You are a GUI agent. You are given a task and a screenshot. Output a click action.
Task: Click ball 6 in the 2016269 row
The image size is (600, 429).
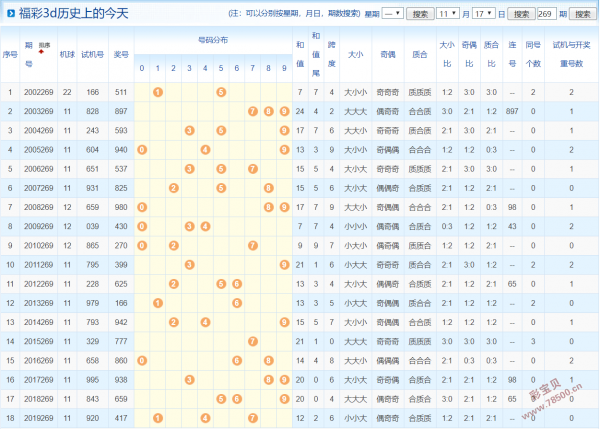(x=237, y=360)
